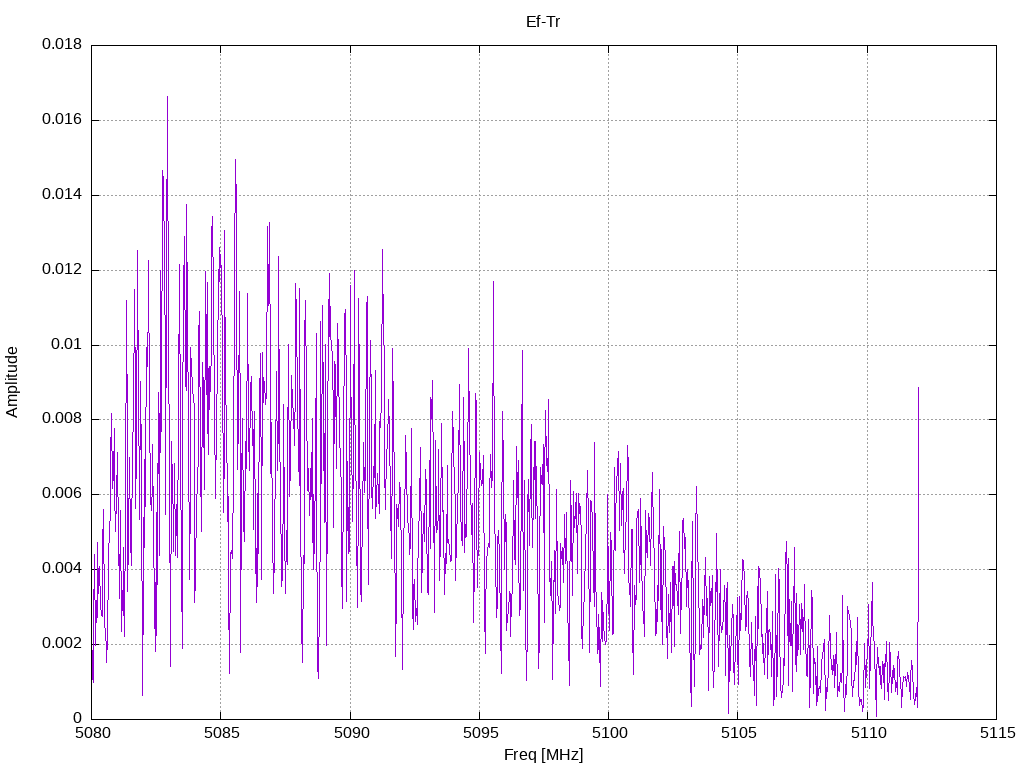Click the y-axis value 0.01
The height and width of the screenshot is (768, 1024).
[67, 344]
